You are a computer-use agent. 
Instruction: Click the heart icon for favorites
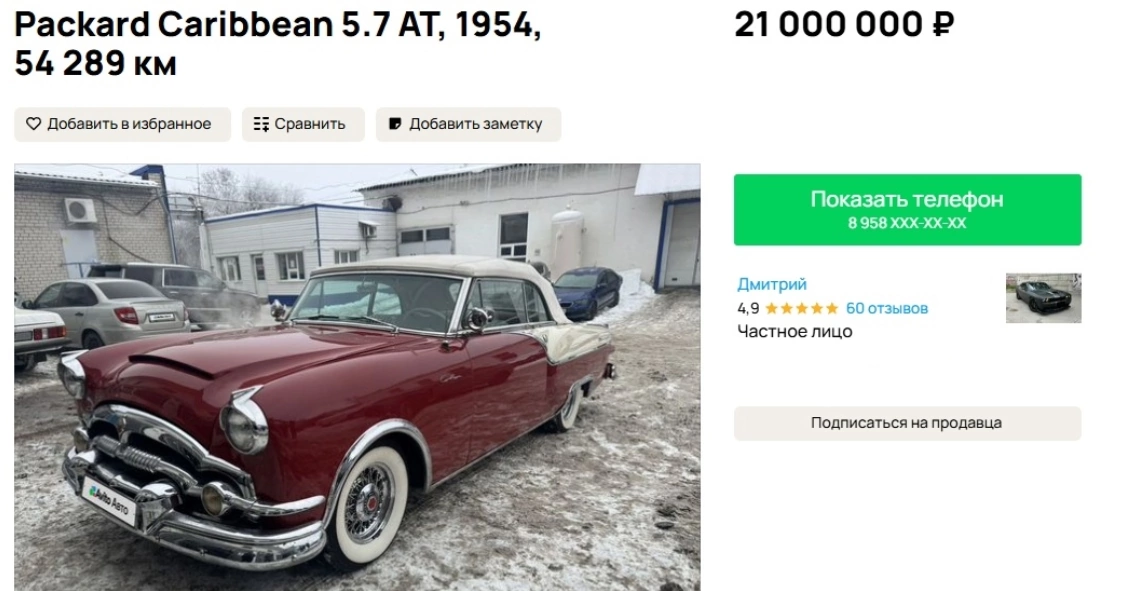(x=34, y=125)
